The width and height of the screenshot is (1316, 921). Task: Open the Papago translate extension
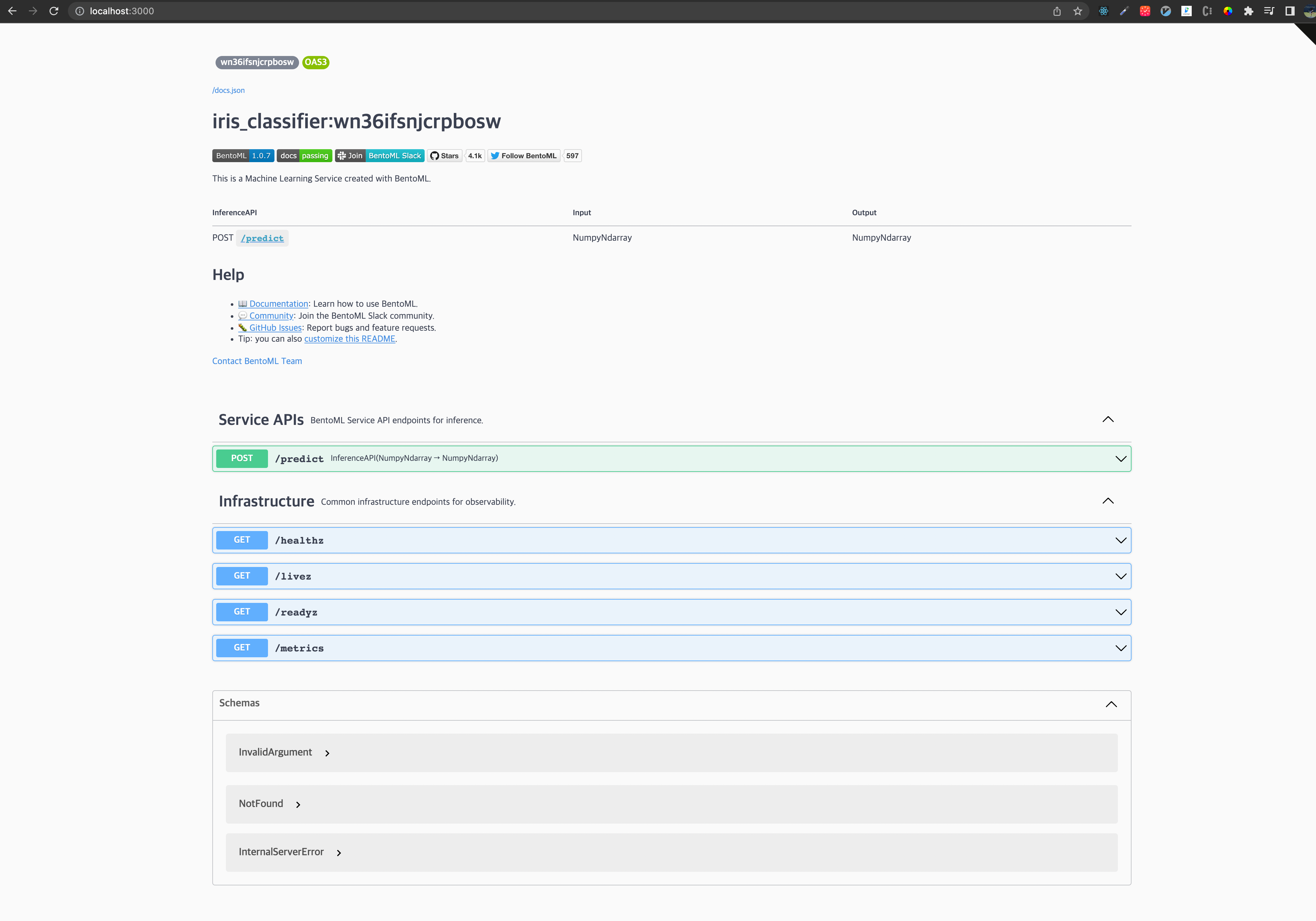[x=1187, y=11]
